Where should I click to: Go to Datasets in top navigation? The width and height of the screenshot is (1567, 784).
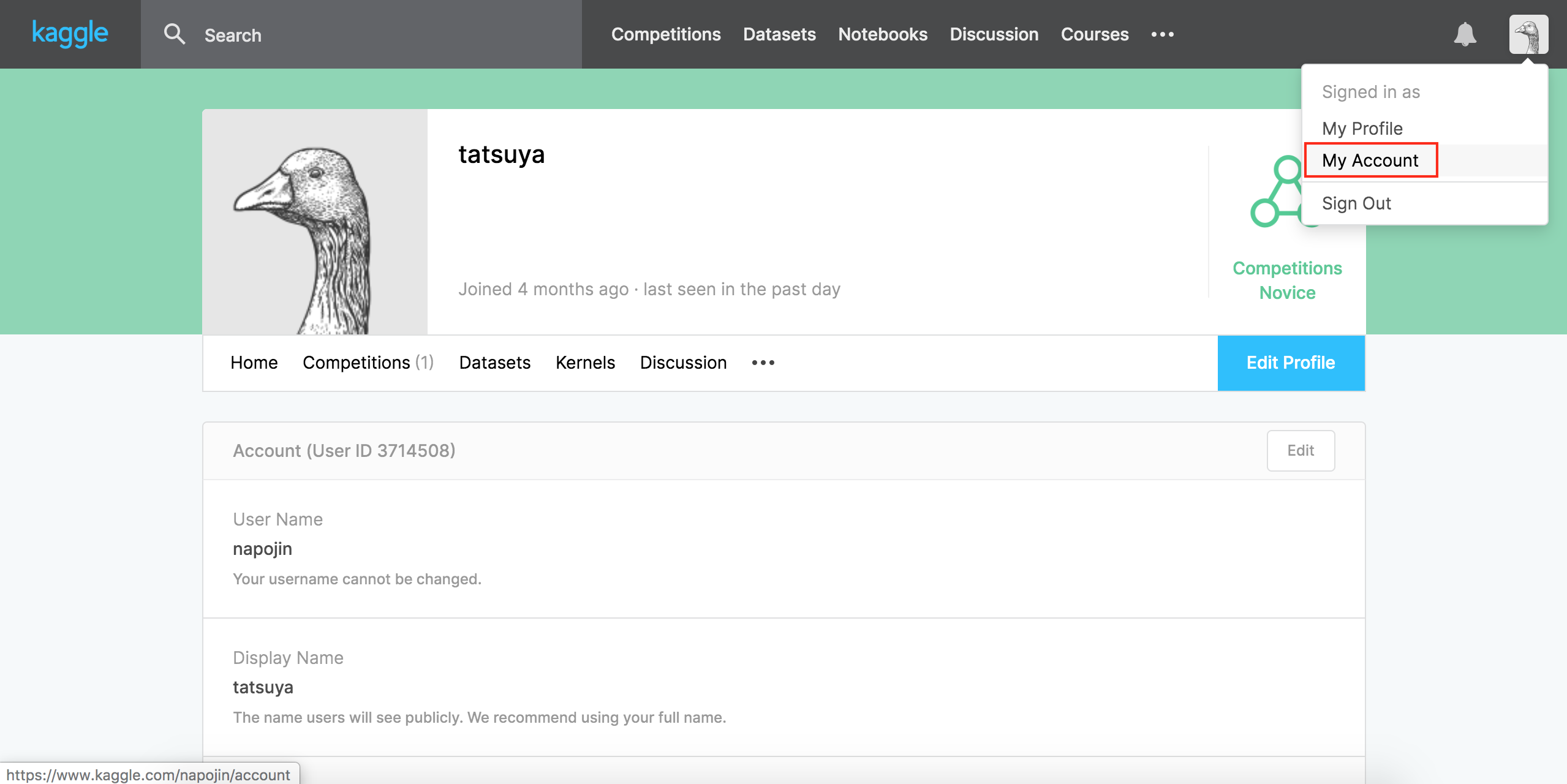tap(779, 34)
